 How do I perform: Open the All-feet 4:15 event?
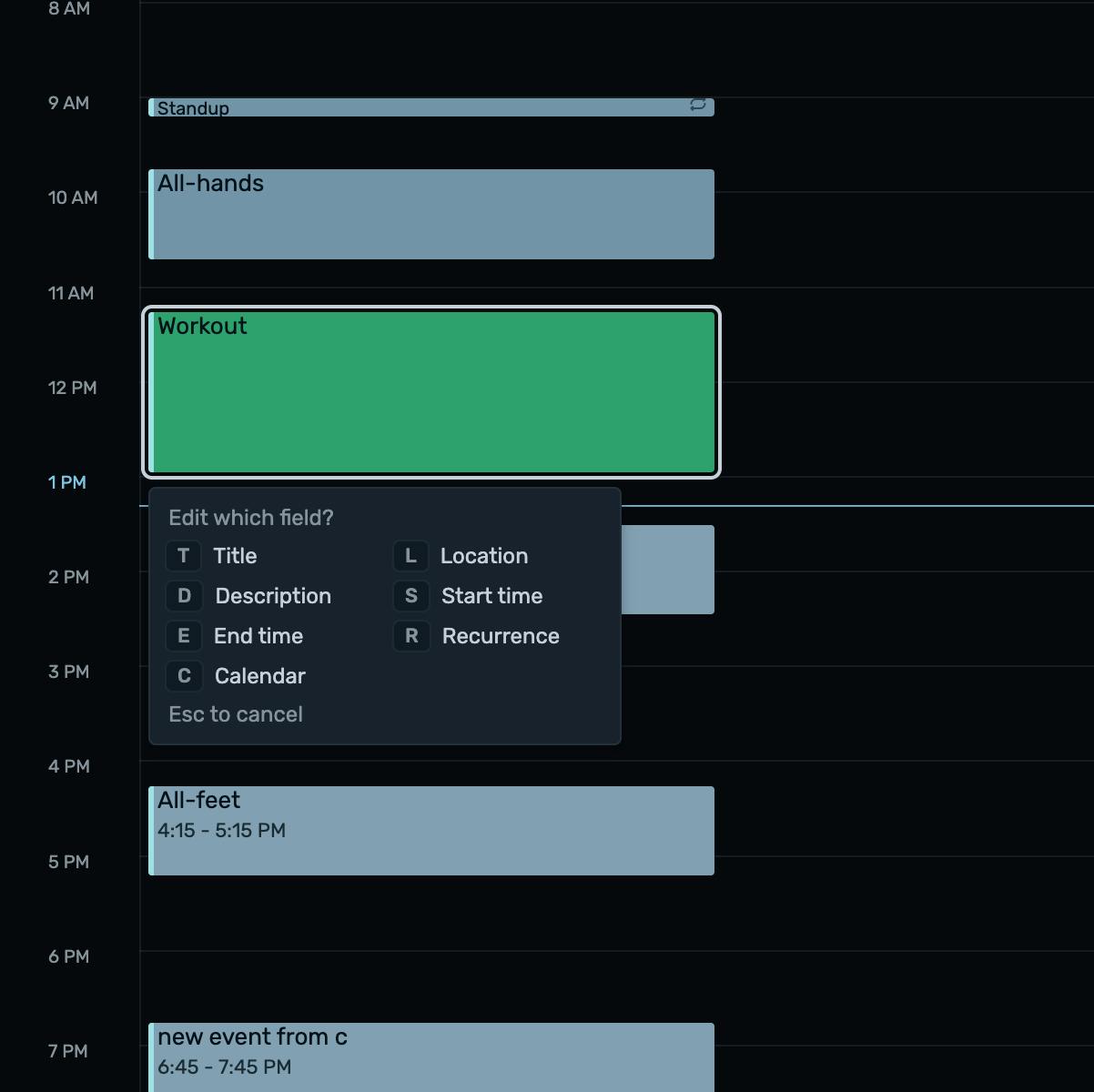(431, 831)
